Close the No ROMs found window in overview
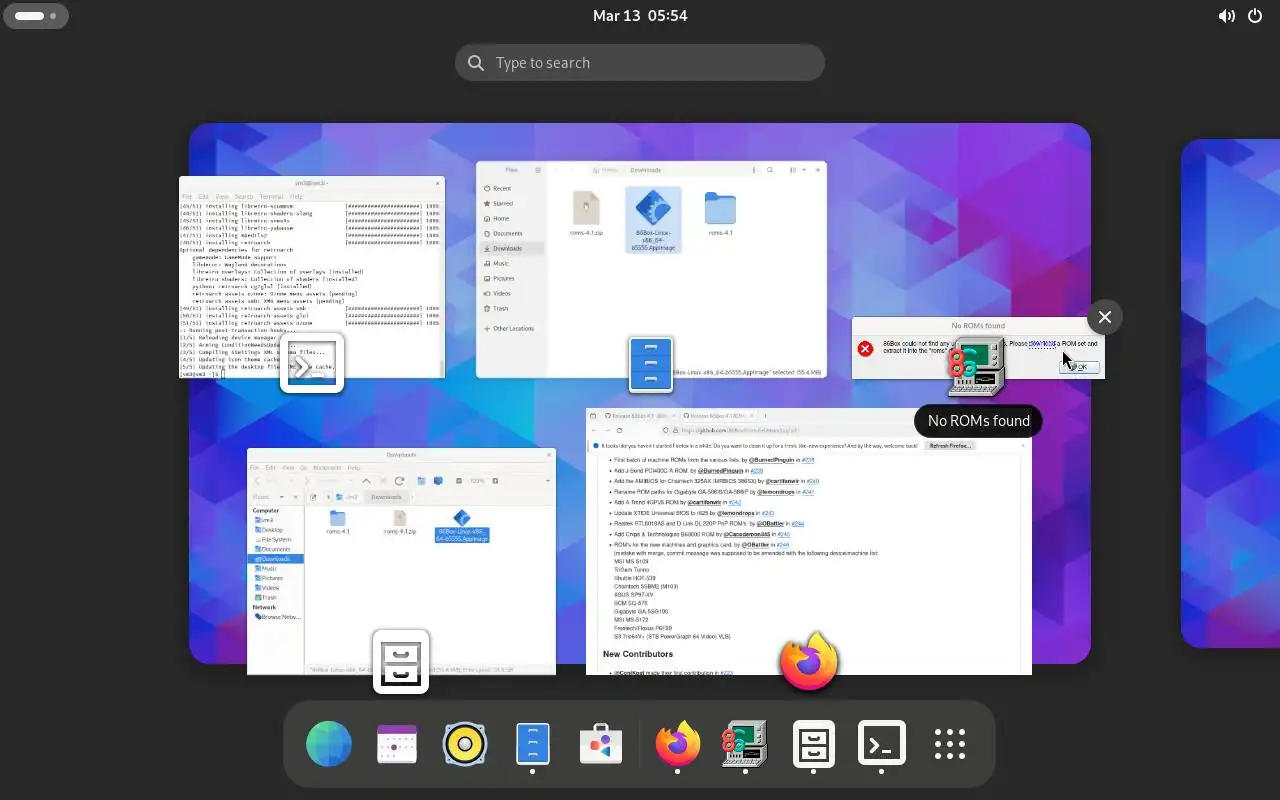The height and width of the screenshot is (800, 1280). (1104, 317)
